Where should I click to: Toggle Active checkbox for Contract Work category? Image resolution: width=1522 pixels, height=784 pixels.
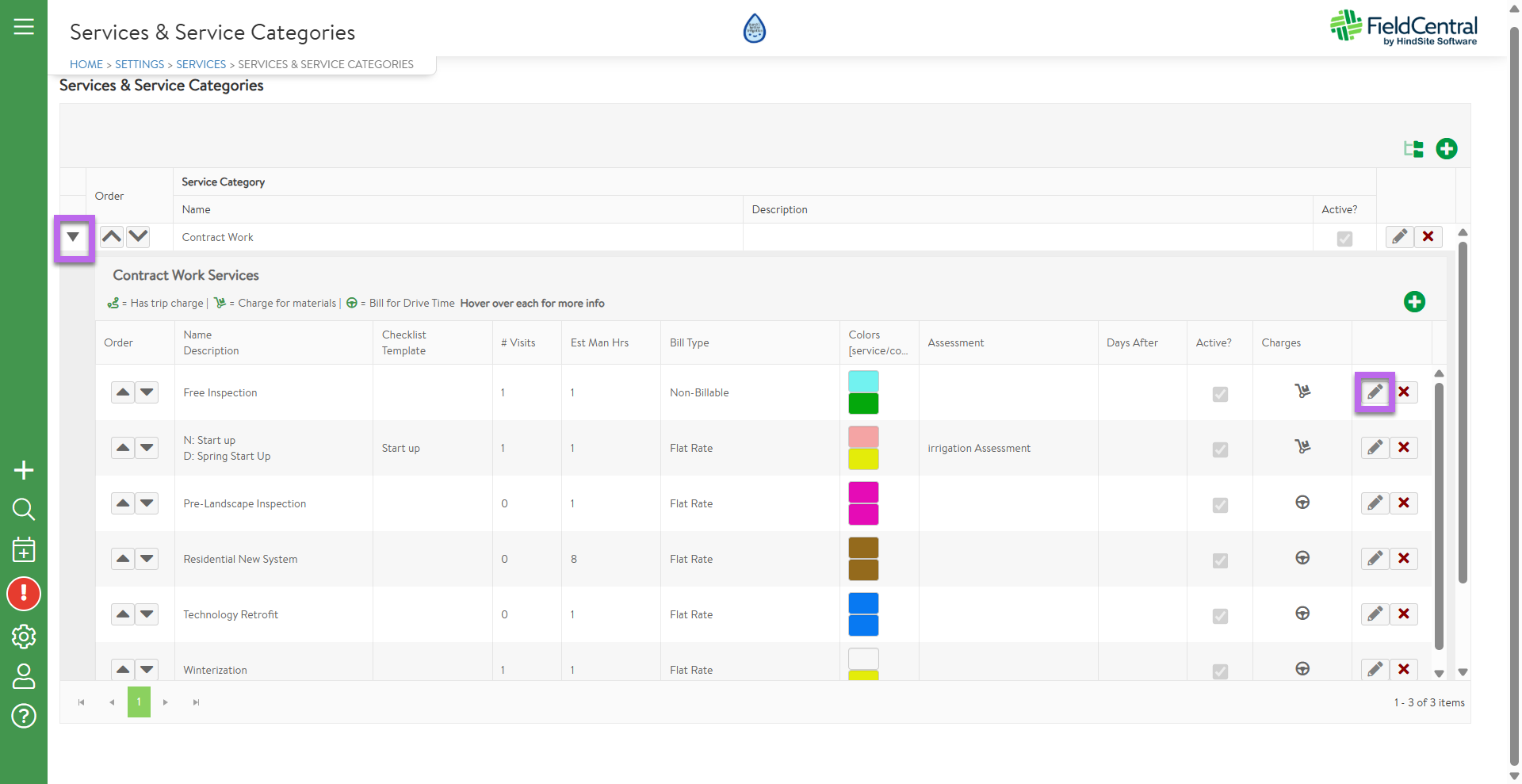coord(1344,239)
